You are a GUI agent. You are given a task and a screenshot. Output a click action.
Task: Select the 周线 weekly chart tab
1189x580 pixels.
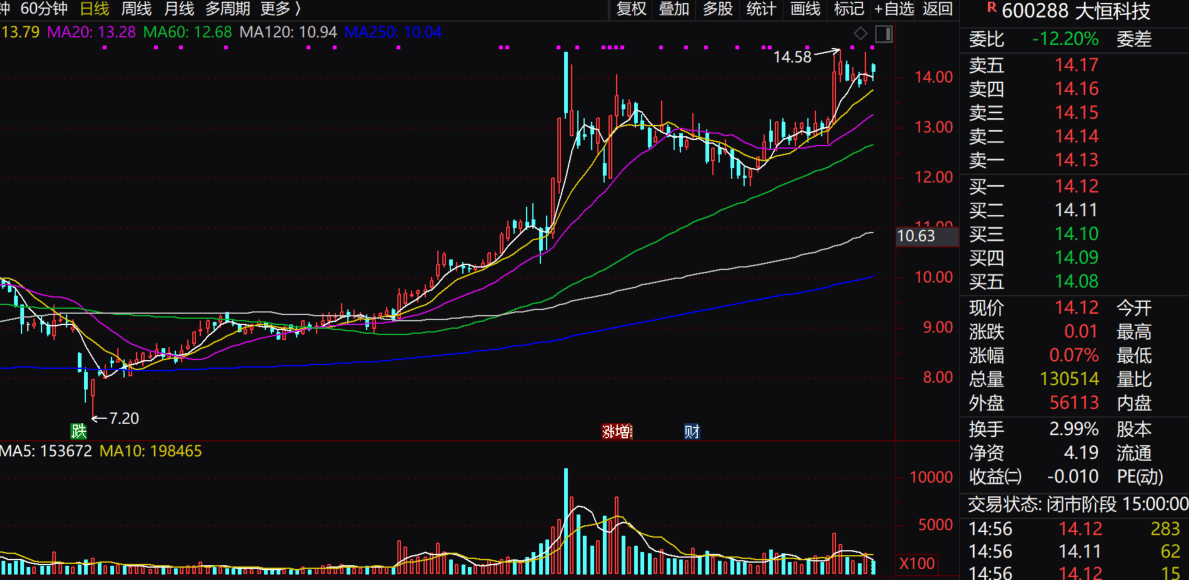(x=136, y=9)
